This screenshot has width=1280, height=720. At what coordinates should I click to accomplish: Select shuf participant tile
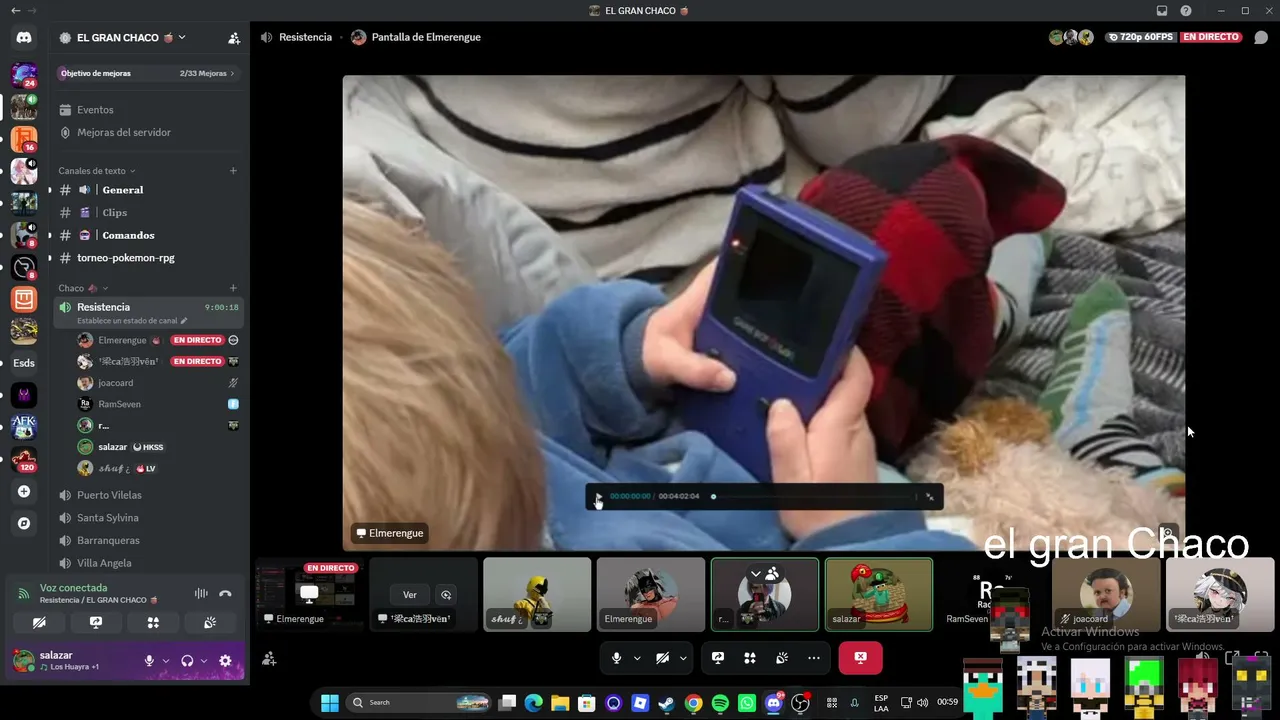point(537,594)
